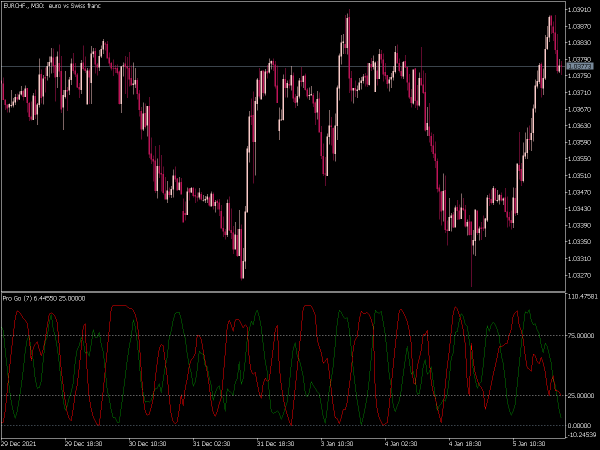Viewport: 600px width, 450px height.
Task: Click price scale value 1.03750
Action: point(580,76)
